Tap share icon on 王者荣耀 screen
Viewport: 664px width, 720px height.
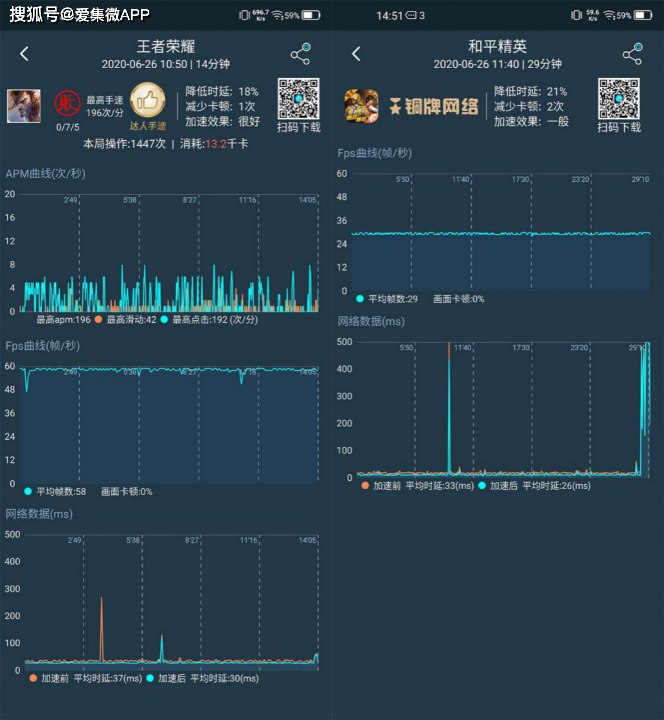[301, 54]
